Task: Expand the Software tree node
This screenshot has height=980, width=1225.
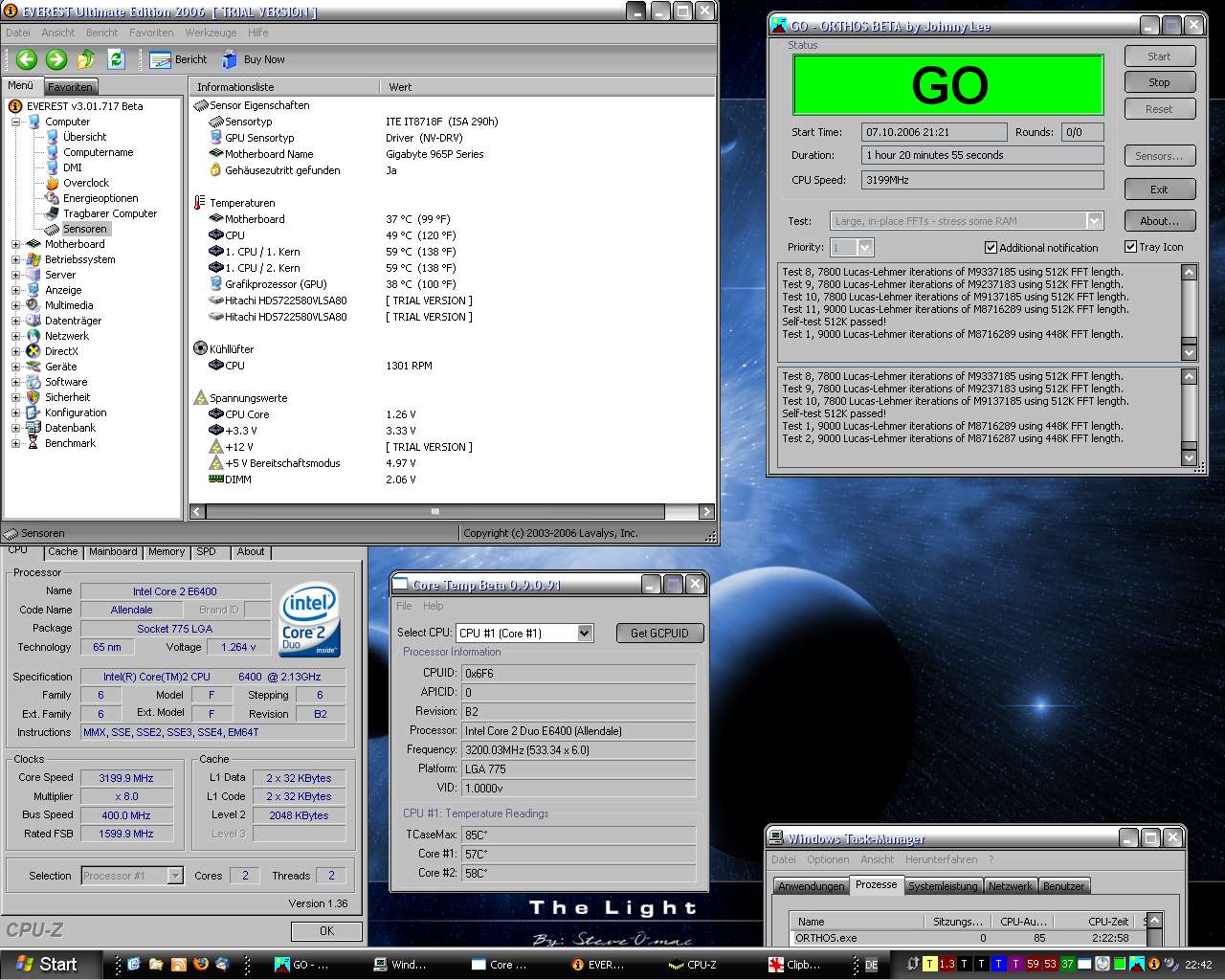Action: [x=15, y=382]
